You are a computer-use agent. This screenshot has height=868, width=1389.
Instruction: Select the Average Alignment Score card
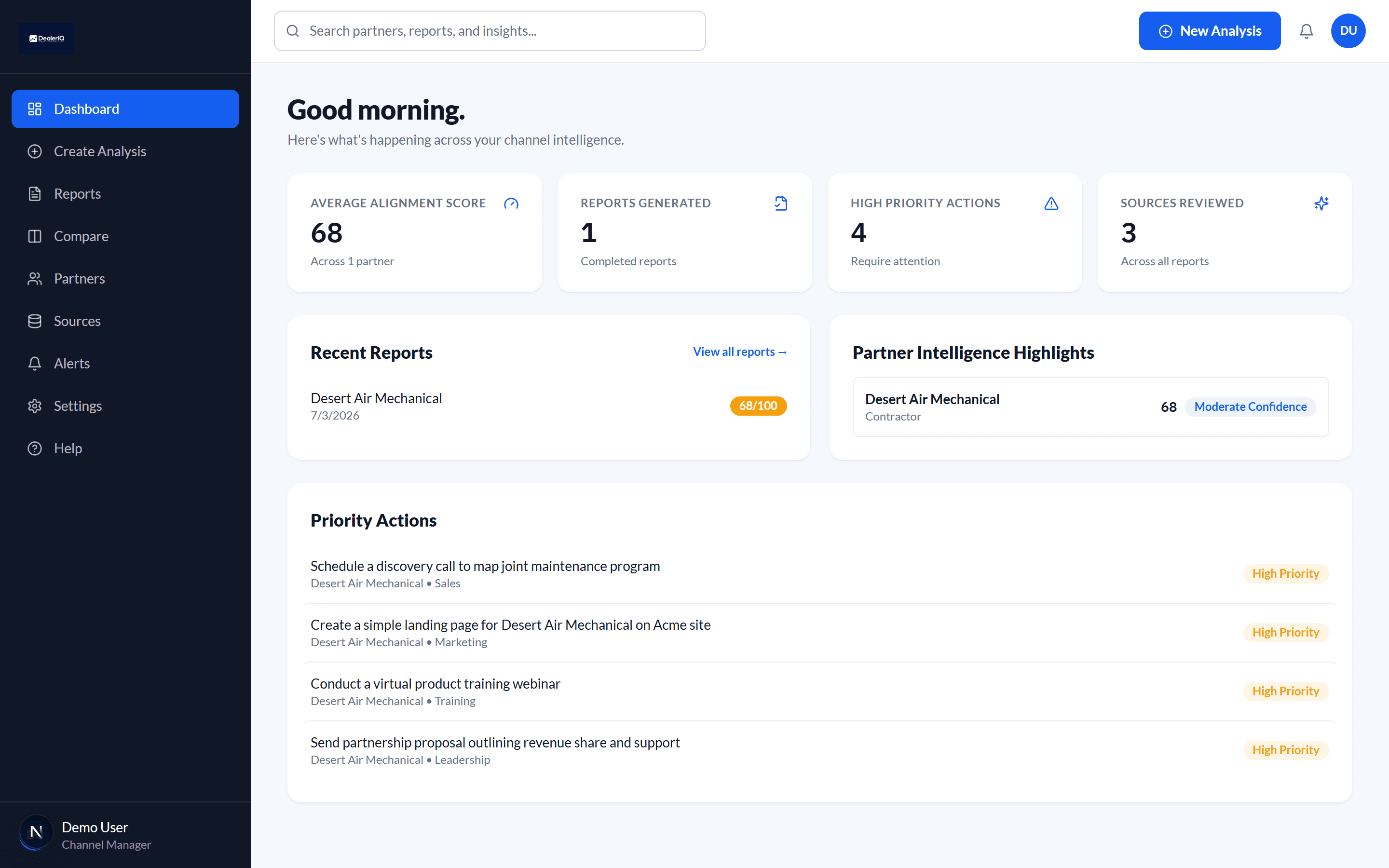click(x=414, y=232)
